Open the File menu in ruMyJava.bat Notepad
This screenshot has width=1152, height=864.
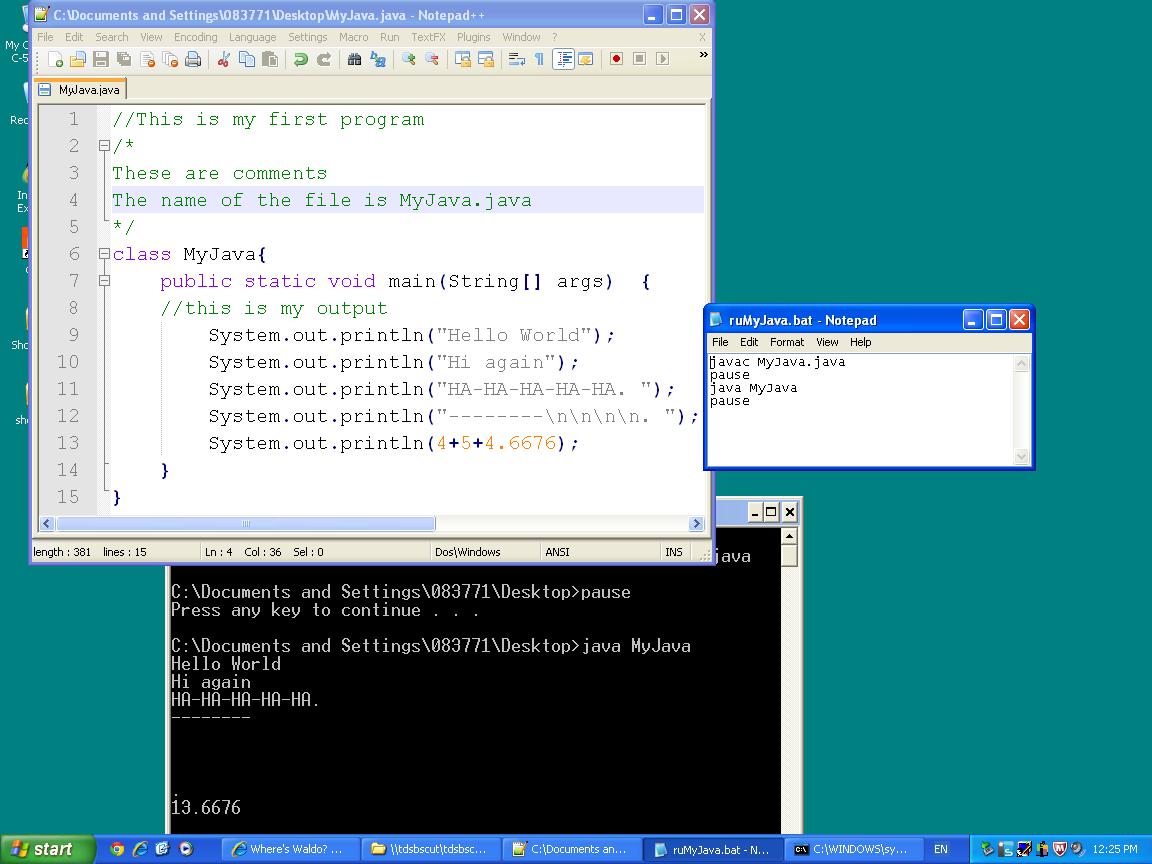pyautogui.click(x=720, y=342)
